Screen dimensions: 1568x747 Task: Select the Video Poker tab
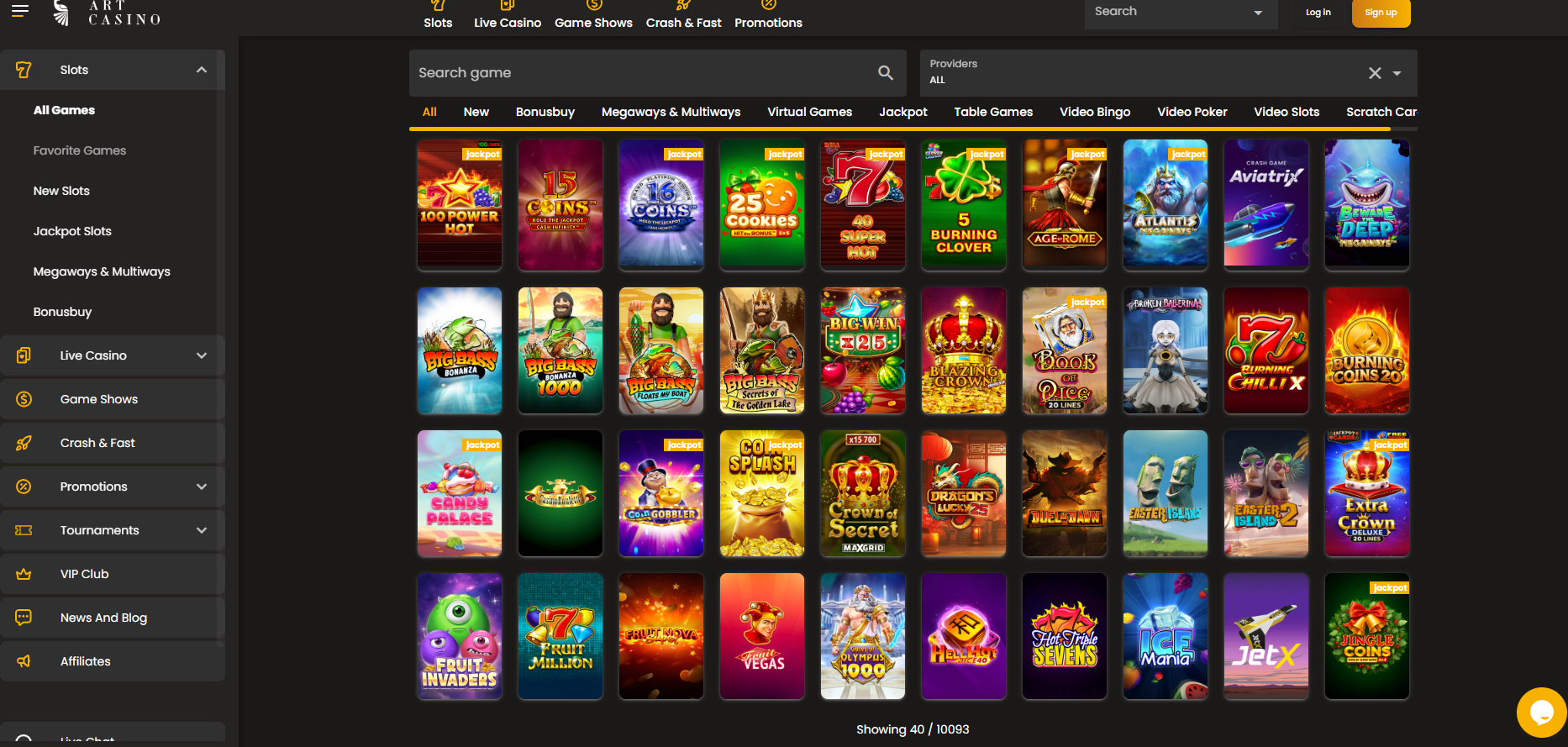point(1192,112)
